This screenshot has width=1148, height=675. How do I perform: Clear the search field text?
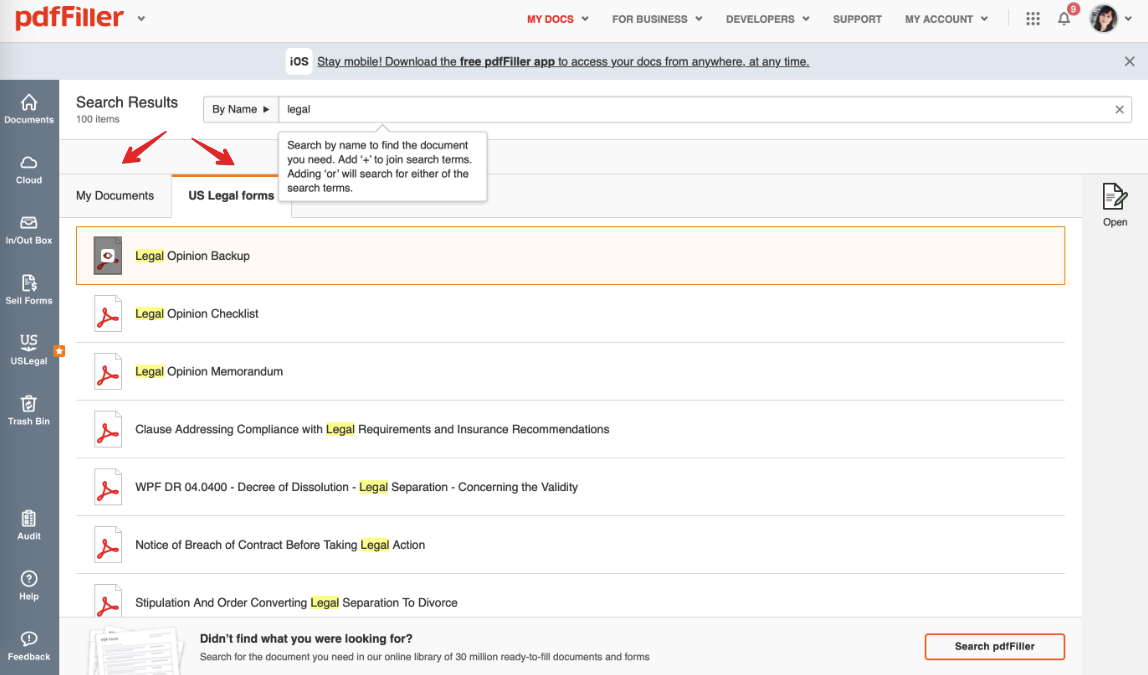click(1119, 110)
